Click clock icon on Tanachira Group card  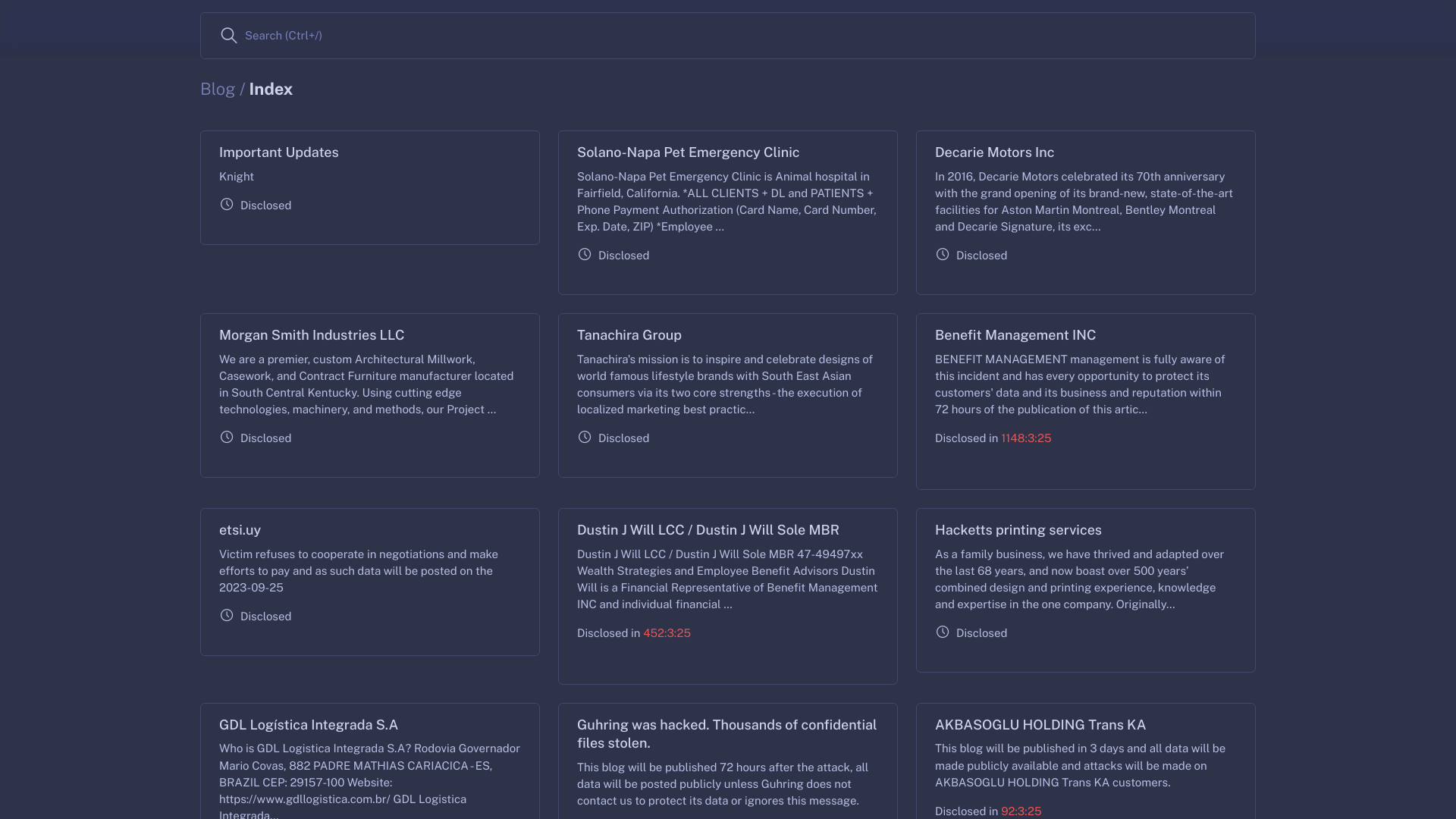[x=585, y=438]
